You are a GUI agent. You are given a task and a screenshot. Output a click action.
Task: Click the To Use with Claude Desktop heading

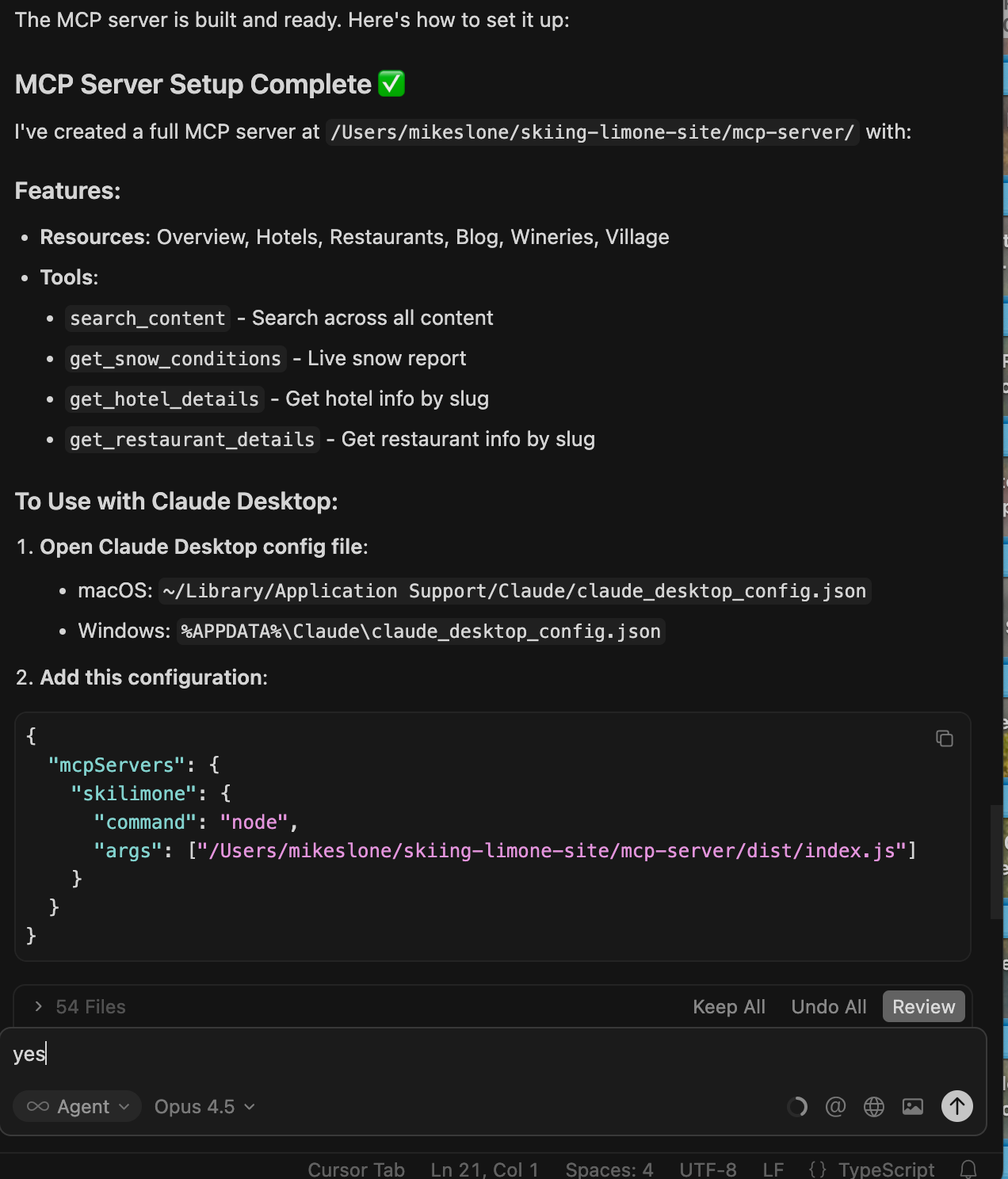(177, 502)
